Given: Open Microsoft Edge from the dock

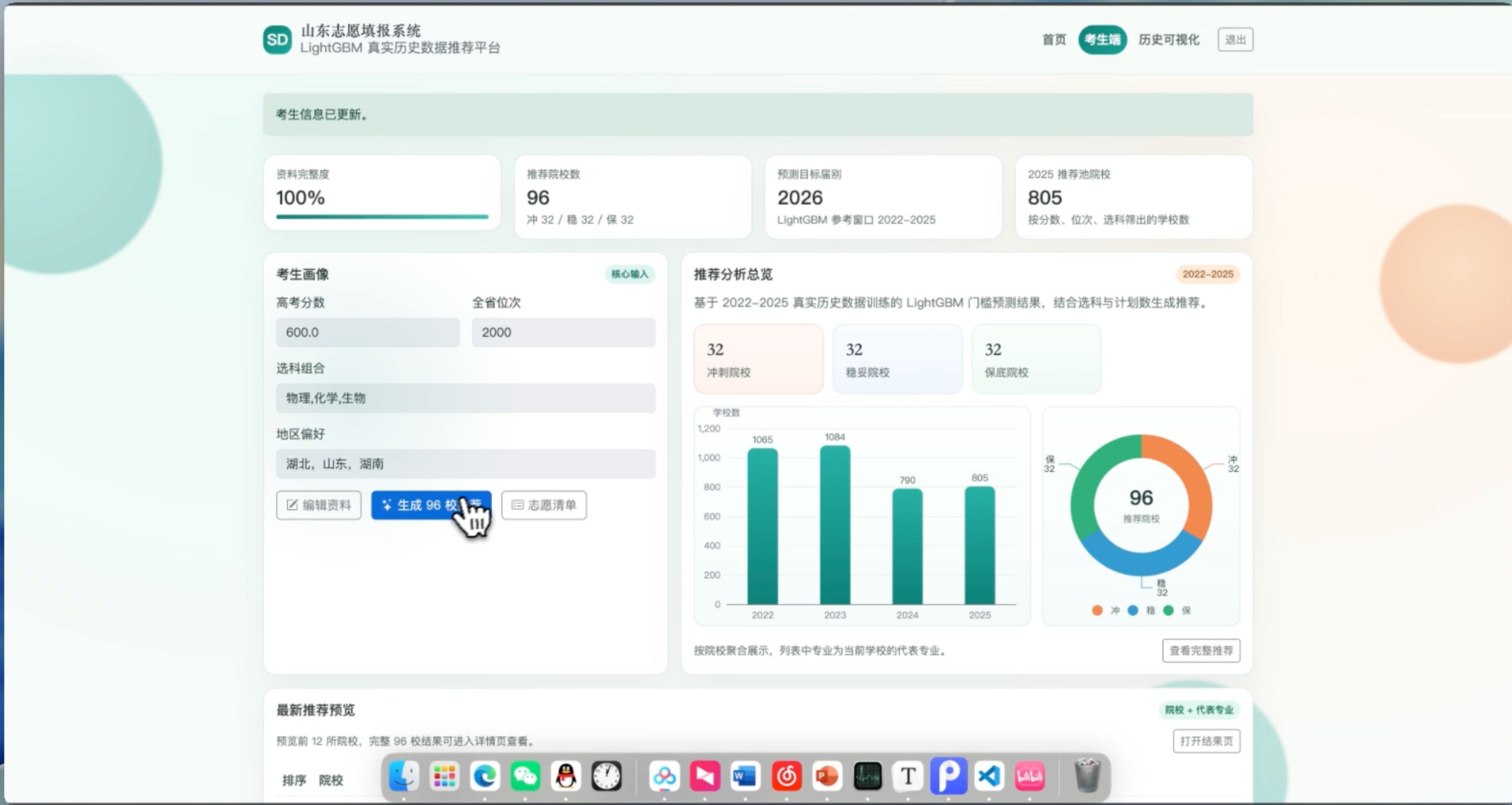Looking at the screenshot, I should pyautogui.click(x=485, y=776).
